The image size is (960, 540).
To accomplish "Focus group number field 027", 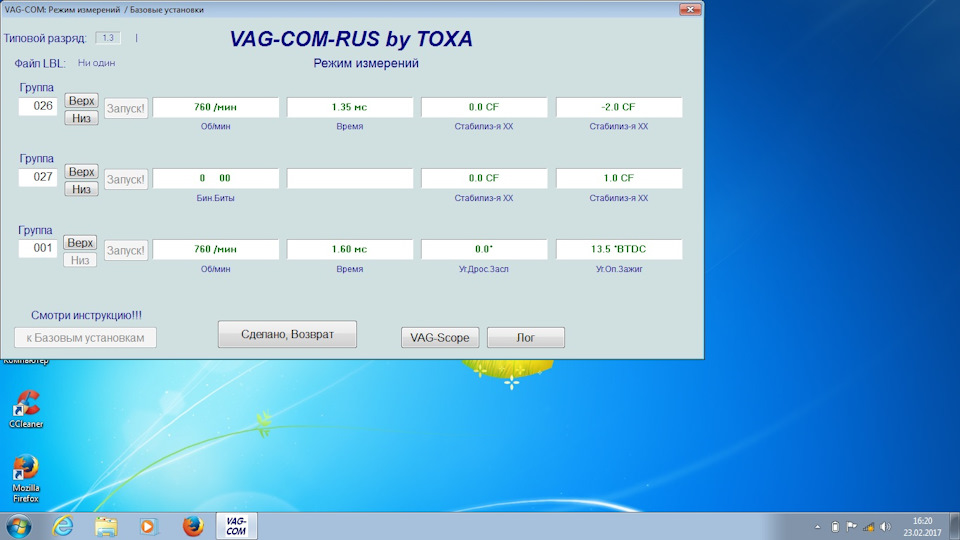I will point(38,177).
